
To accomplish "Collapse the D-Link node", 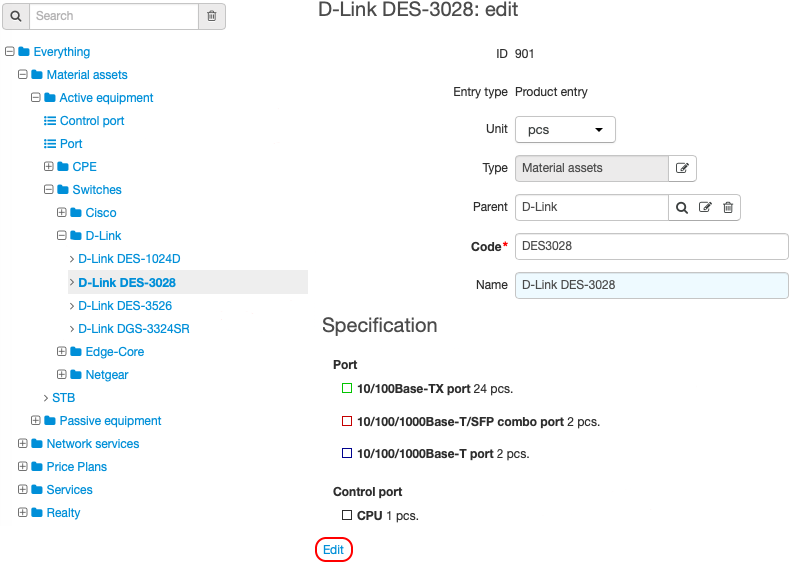I will (62, 236).
